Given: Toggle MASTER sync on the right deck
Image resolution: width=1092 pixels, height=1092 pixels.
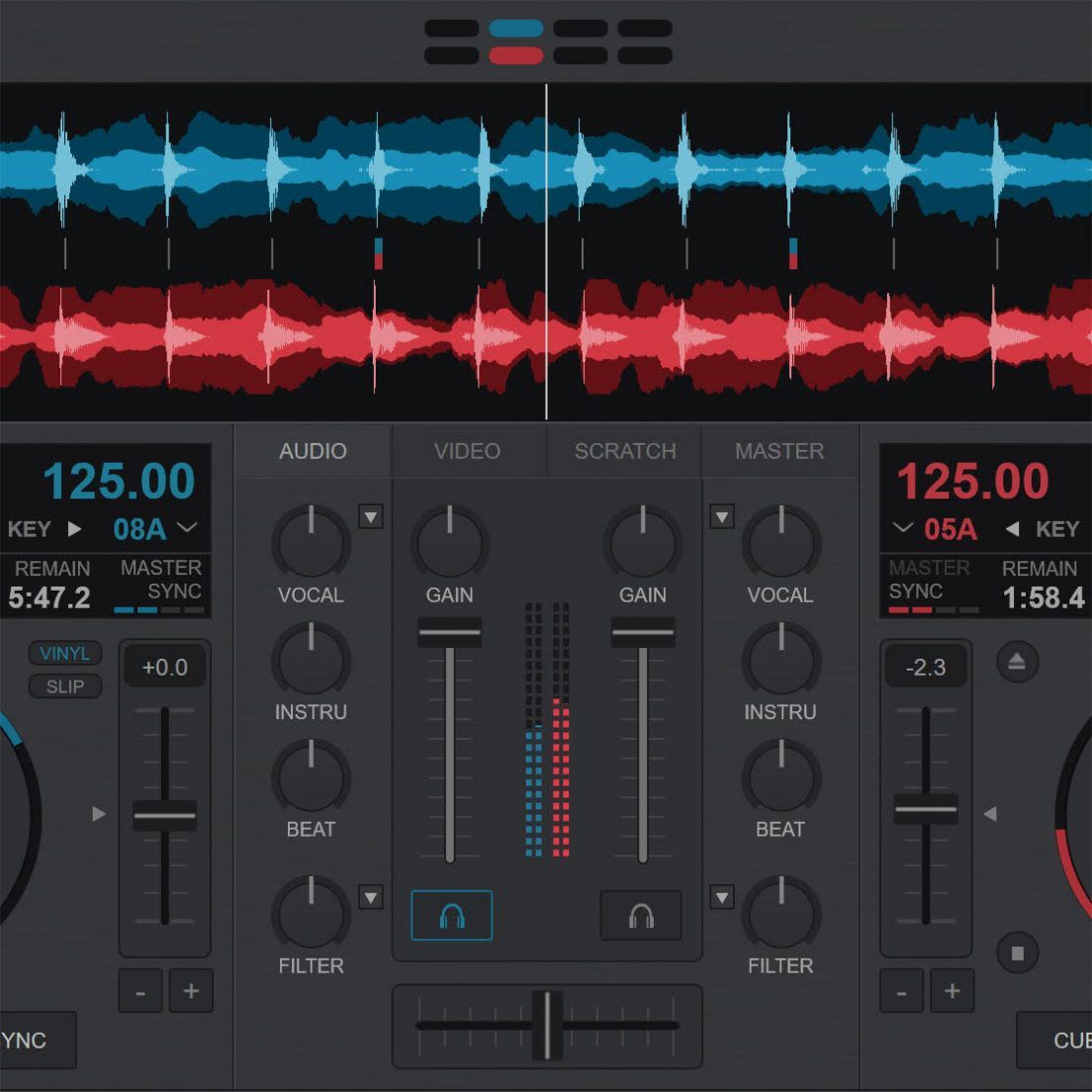Looking at the screenshot, I should 928,580.
